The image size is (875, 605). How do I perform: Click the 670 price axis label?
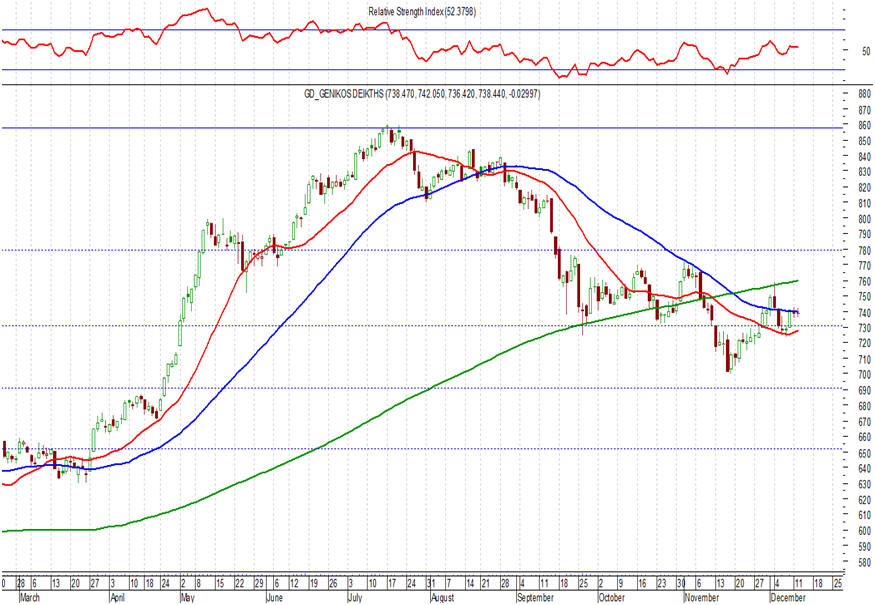pos(865,421)
